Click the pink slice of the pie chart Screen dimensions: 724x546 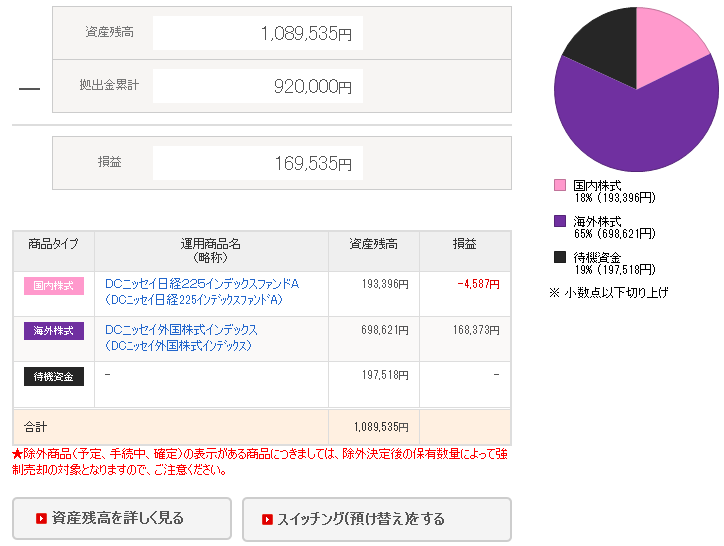click(x=663, y=46)
